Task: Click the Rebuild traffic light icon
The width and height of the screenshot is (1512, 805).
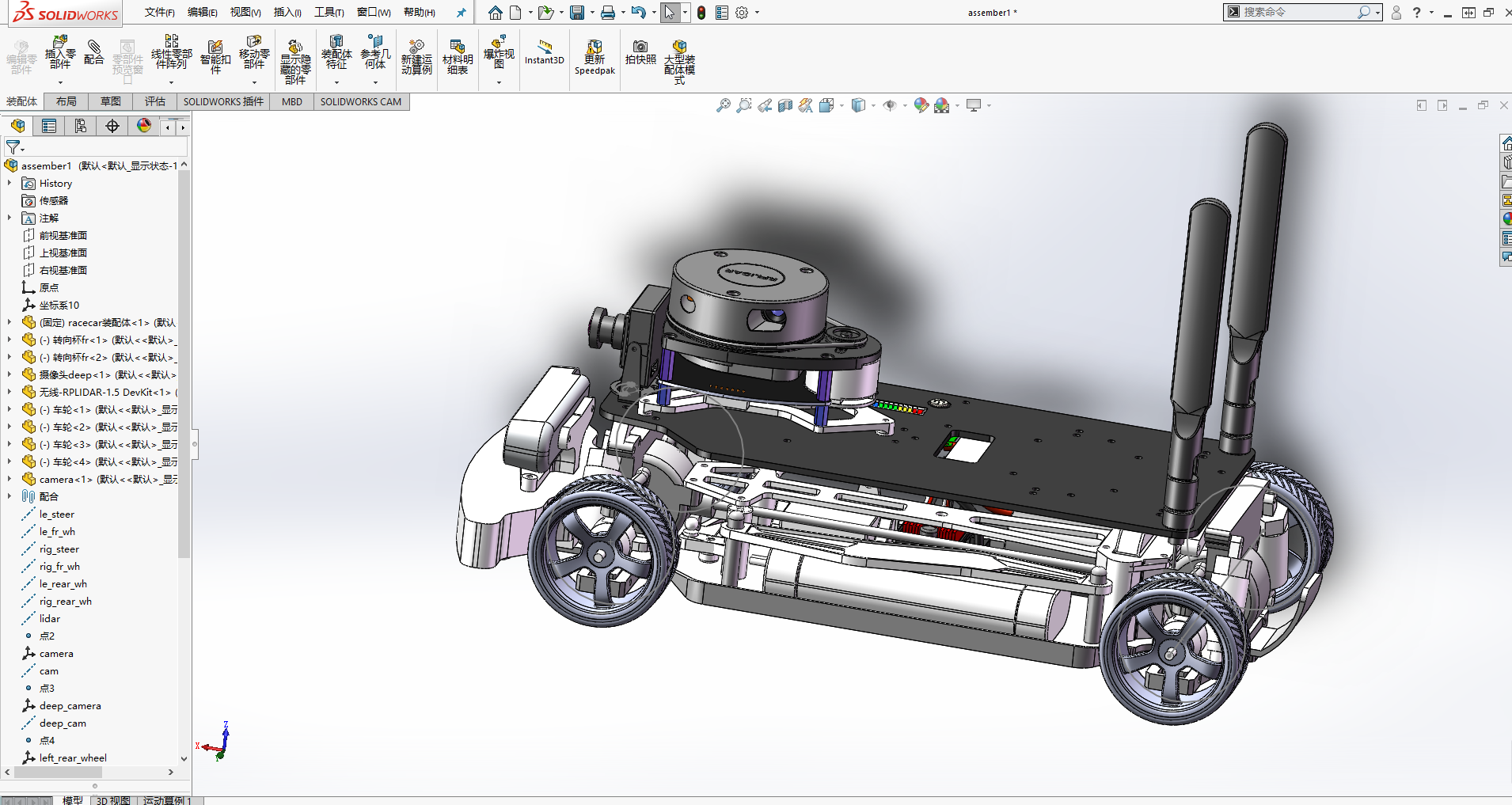Action: pyautogui.click(x=701, y=13)
